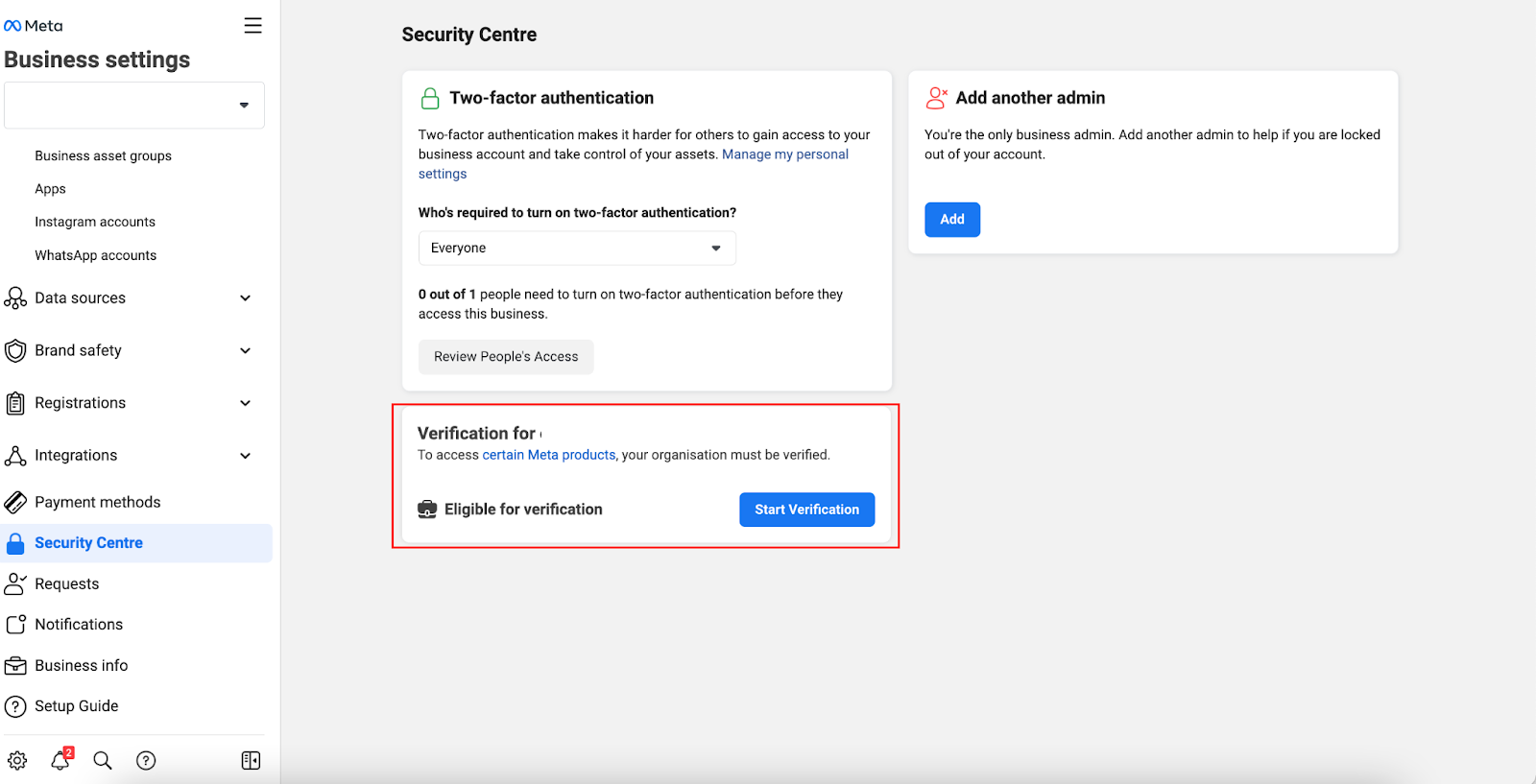Go to Payment methods
The image size is (1536, 784).
(97, 502)
